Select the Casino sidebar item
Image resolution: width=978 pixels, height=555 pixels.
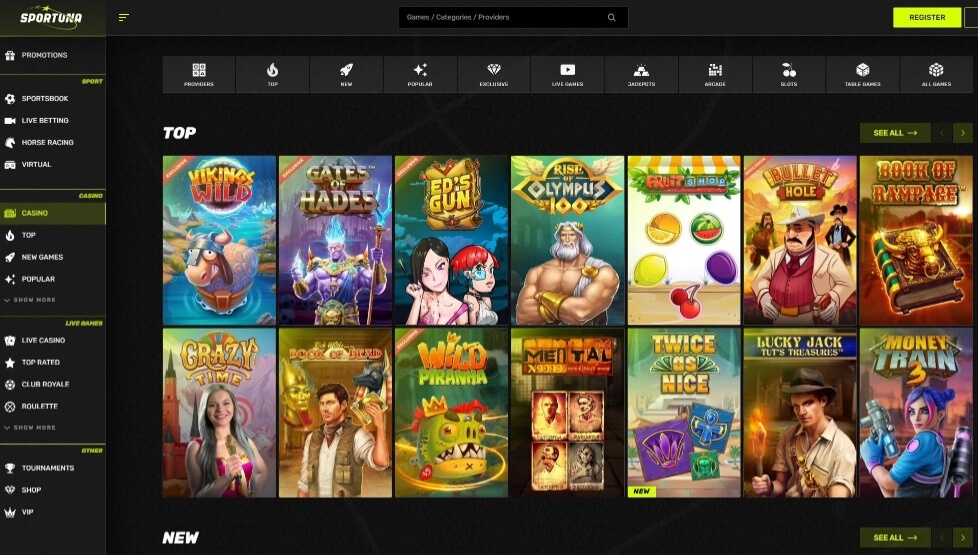(53, 213)
